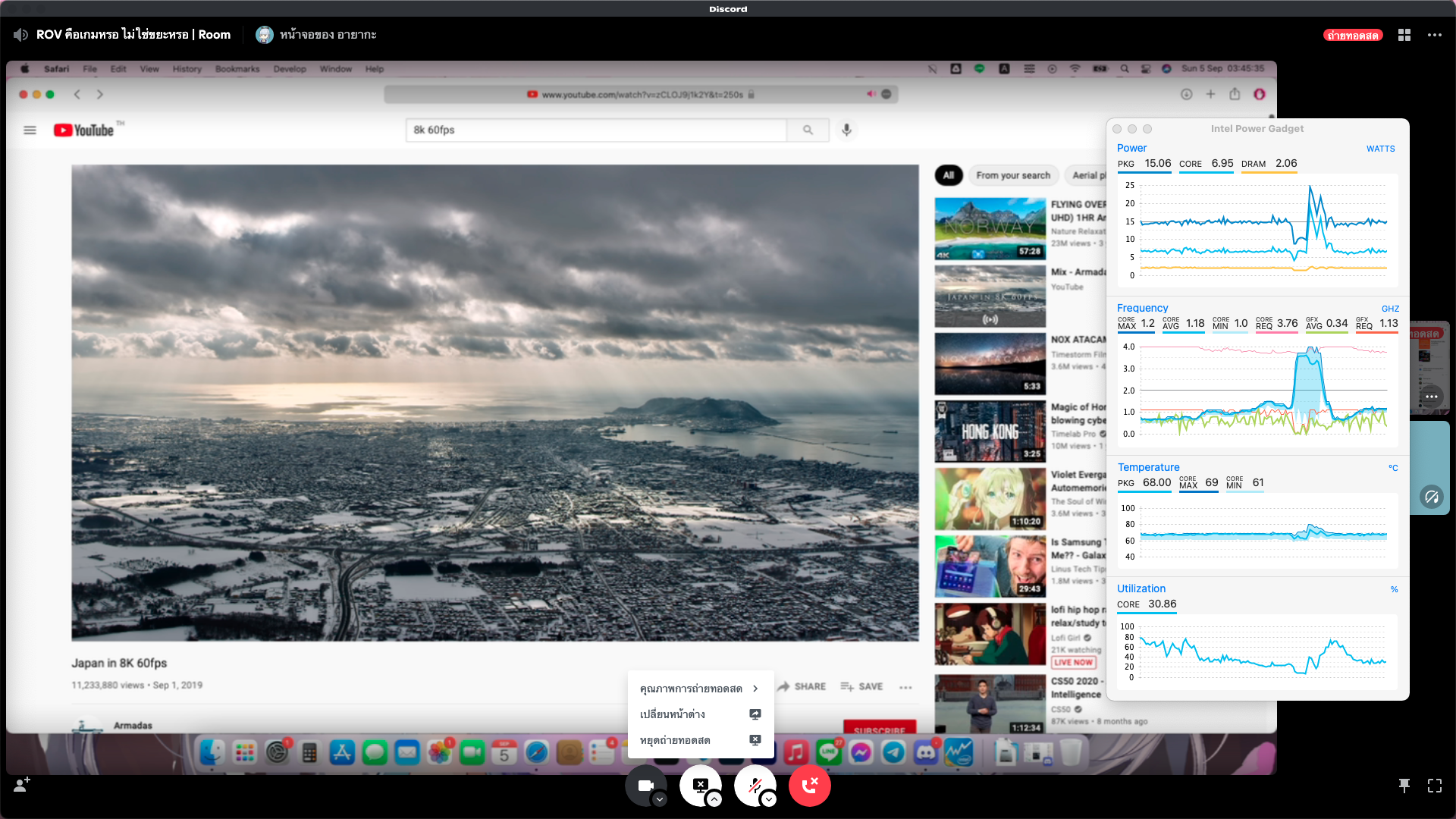The width and height of the screenshot is (1456, 819).
Task: Turn on the camera button
Action: (645, 786)
